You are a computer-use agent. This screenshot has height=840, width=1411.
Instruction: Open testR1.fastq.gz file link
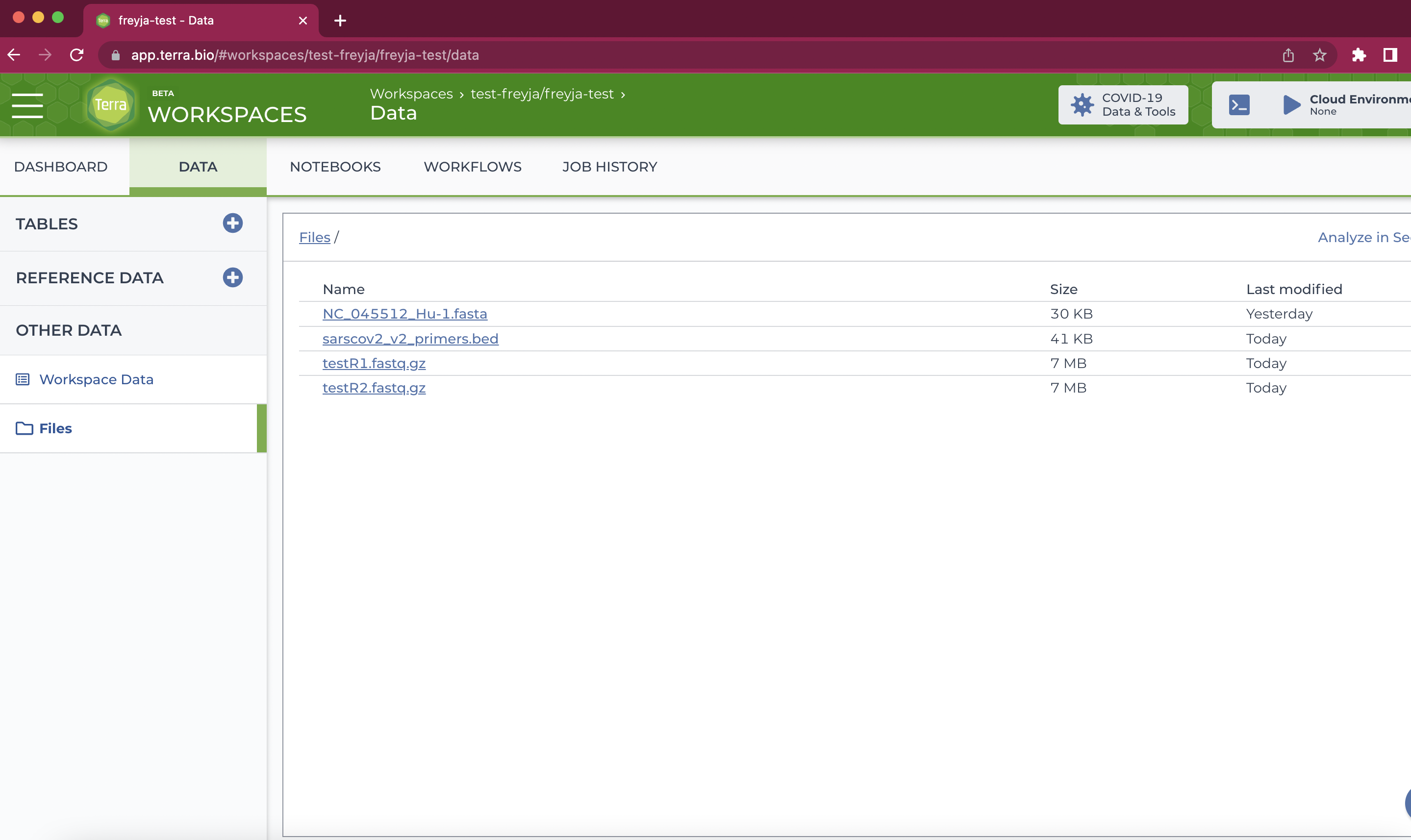point(374,364)
